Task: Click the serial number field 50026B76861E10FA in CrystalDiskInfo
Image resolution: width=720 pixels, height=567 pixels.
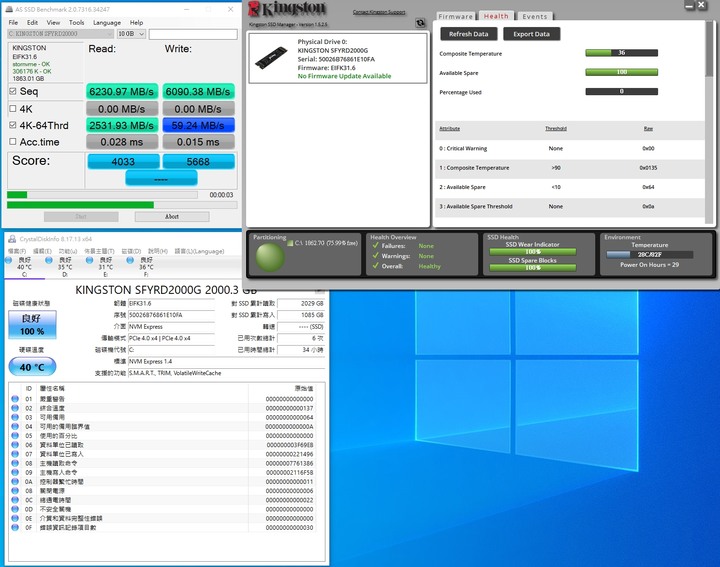Action: pos(171,315)
